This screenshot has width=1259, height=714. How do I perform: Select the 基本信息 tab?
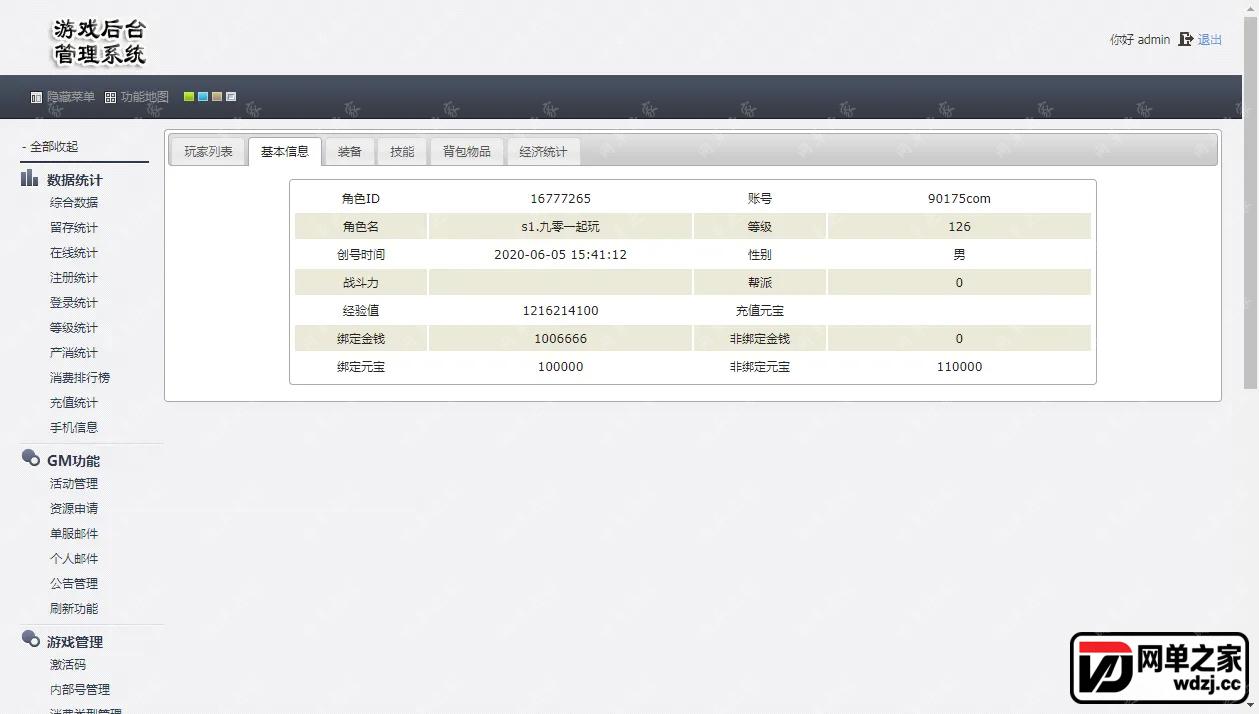(285, 152)
